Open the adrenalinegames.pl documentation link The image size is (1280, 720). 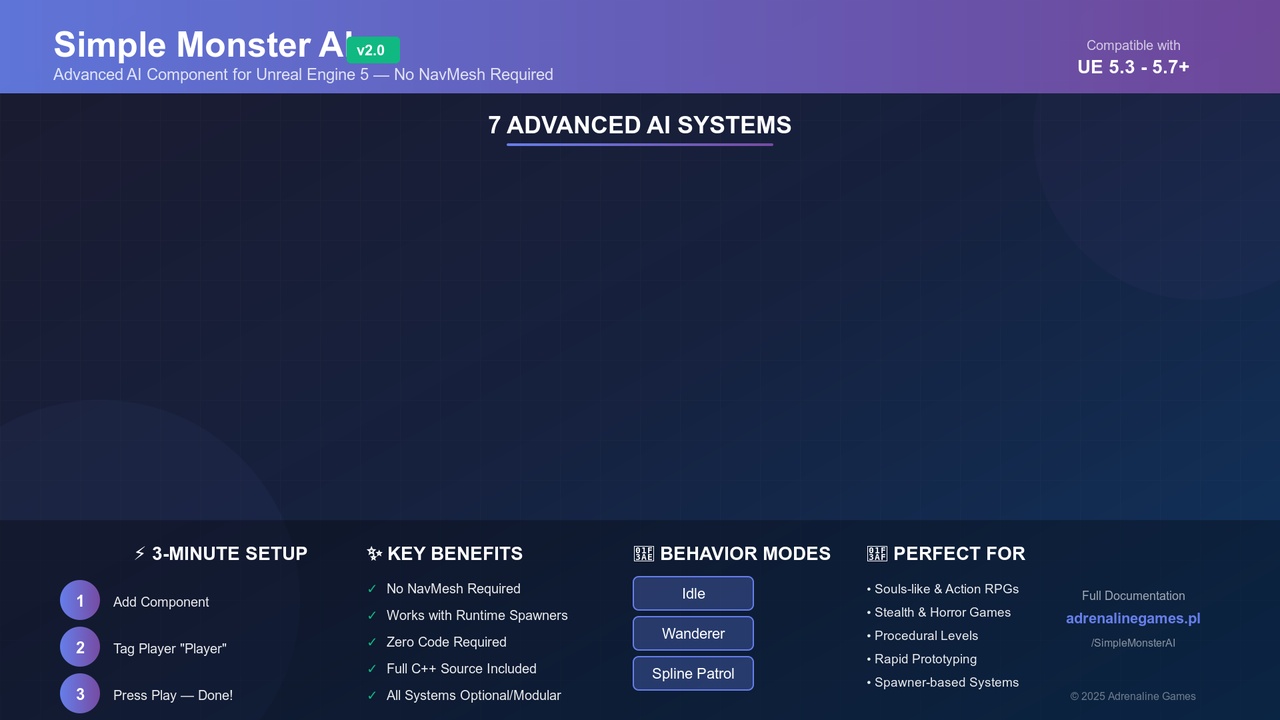(x=1133, y=618)
